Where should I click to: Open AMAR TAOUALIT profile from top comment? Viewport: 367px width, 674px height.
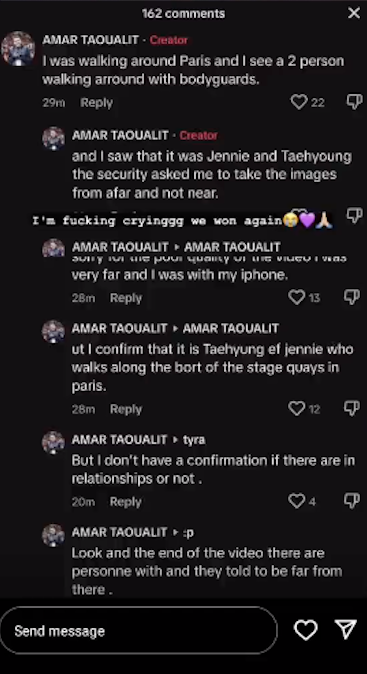pyautogui.click(x=90, y=40)
